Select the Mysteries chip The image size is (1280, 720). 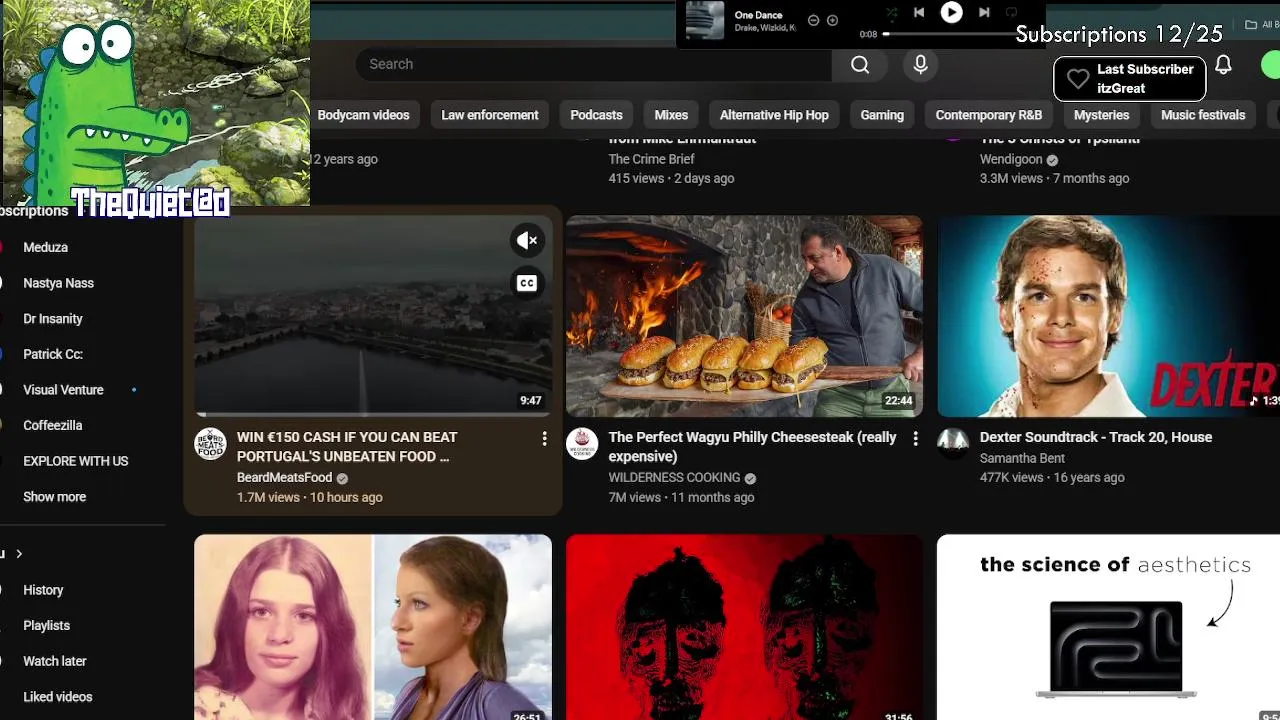point(1101,115)
